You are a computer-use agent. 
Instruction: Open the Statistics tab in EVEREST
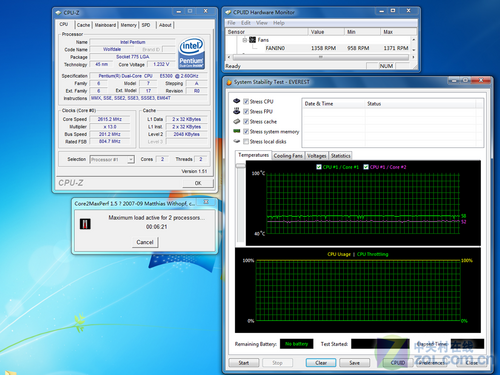(x=340, y=156)
